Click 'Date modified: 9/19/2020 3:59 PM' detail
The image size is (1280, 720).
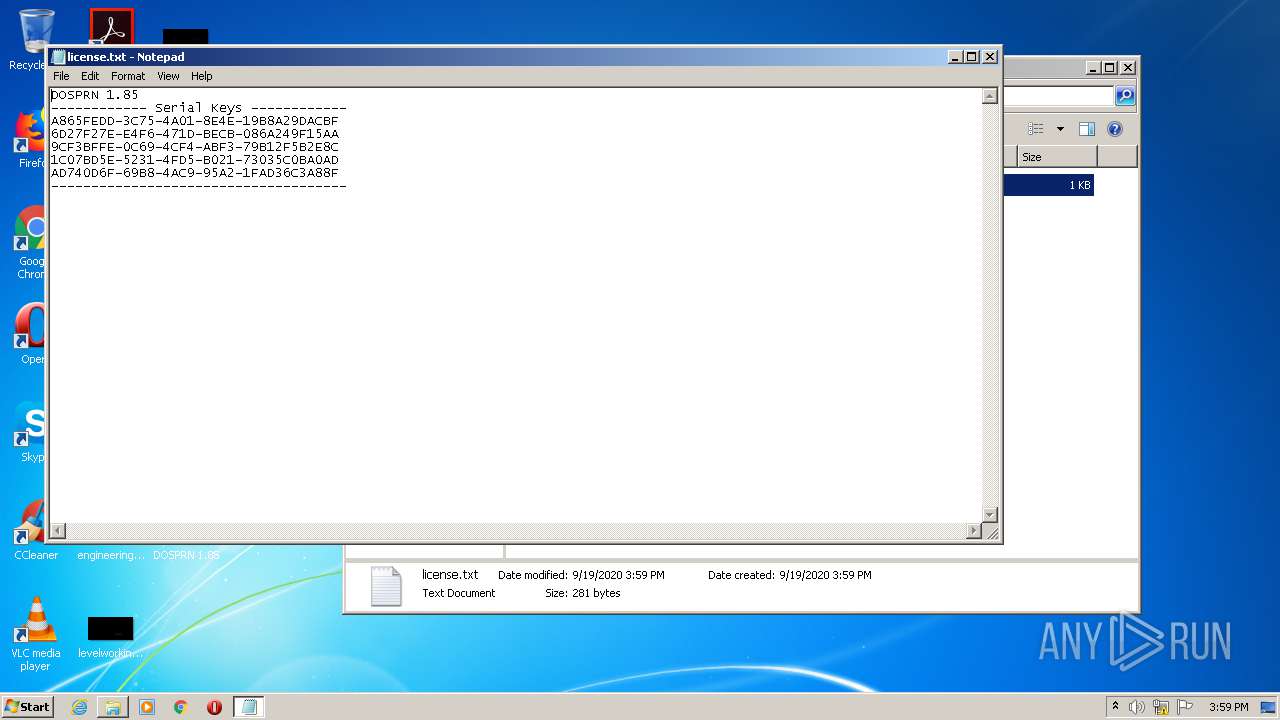click(581, 575)
